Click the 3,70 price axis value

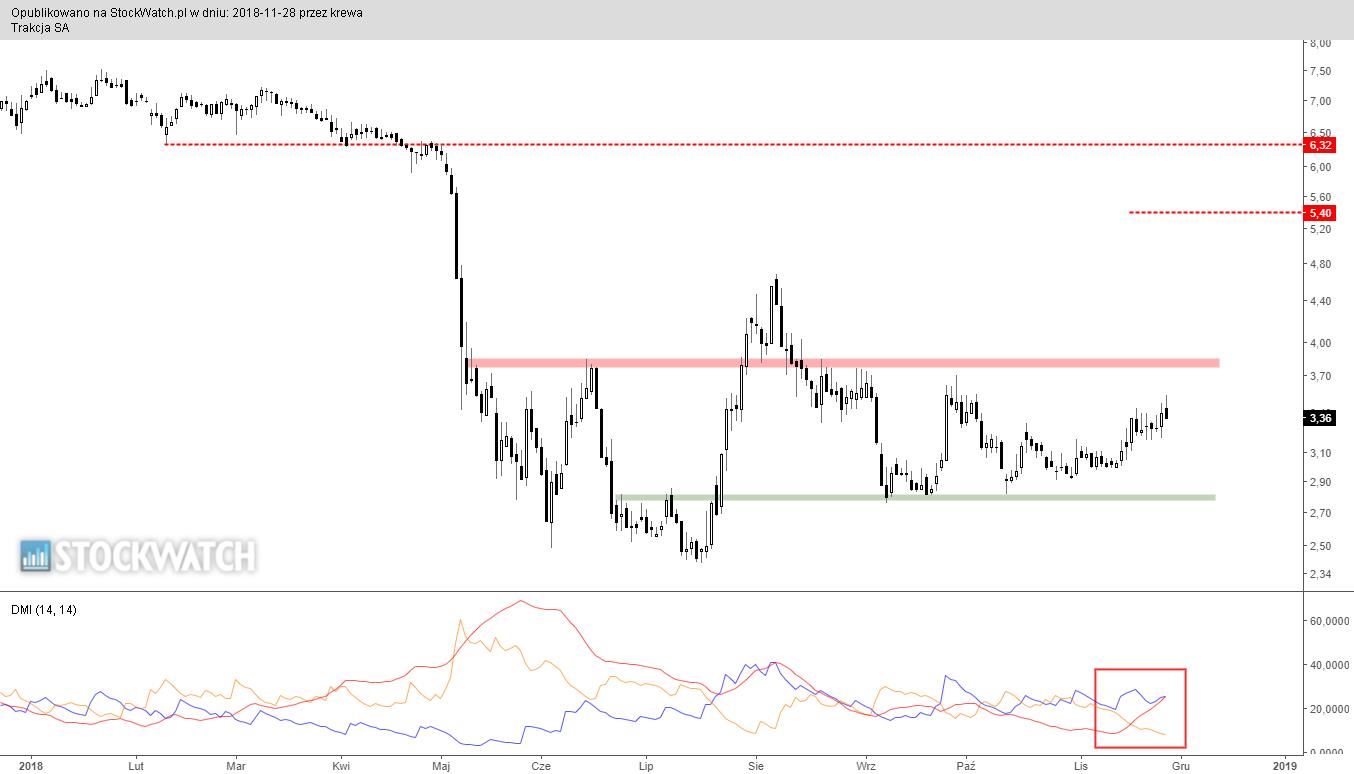tap(1320, 376)
